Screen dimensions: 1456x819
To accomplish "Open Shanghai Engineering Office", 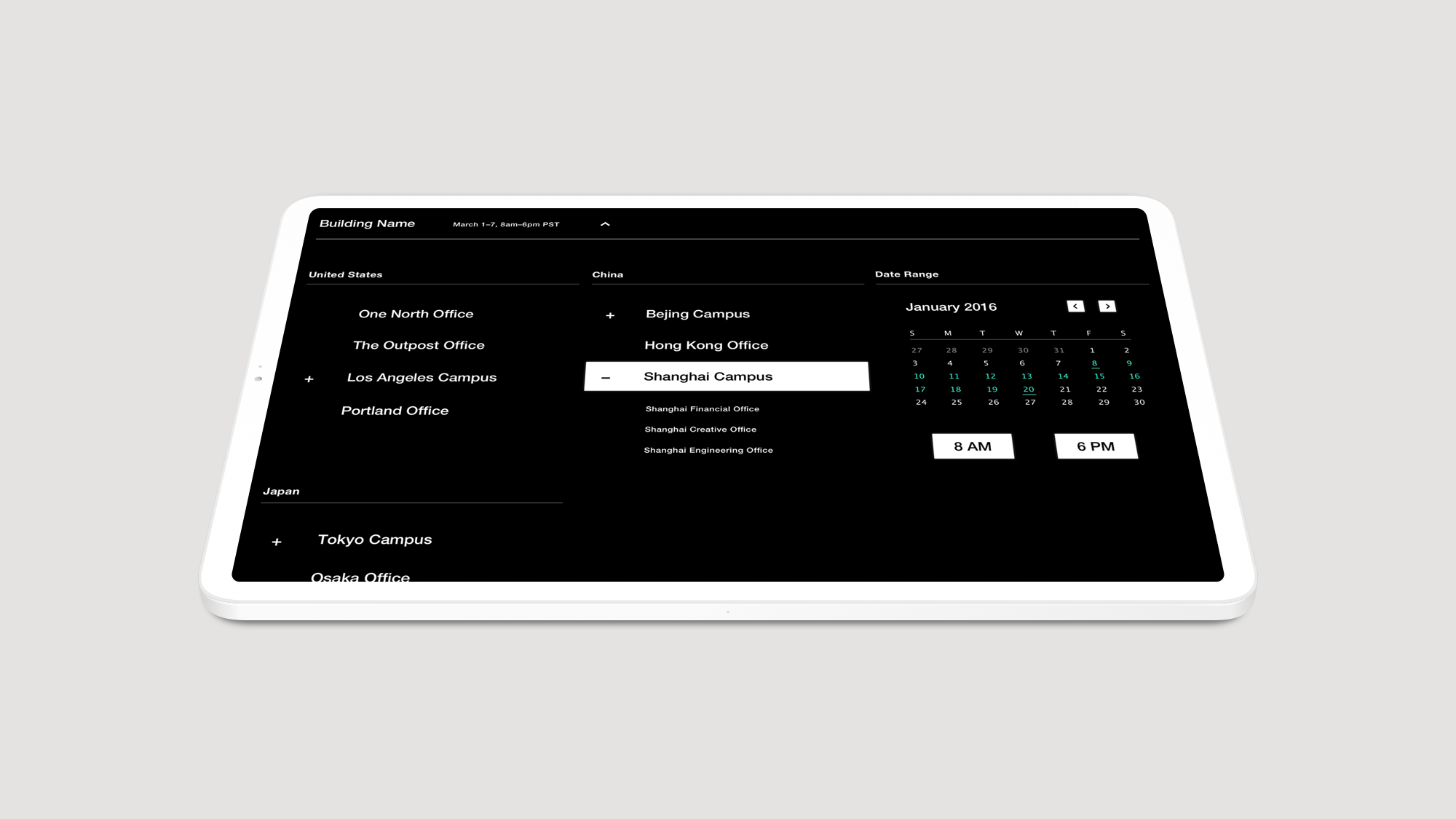I will pos(708,450).
